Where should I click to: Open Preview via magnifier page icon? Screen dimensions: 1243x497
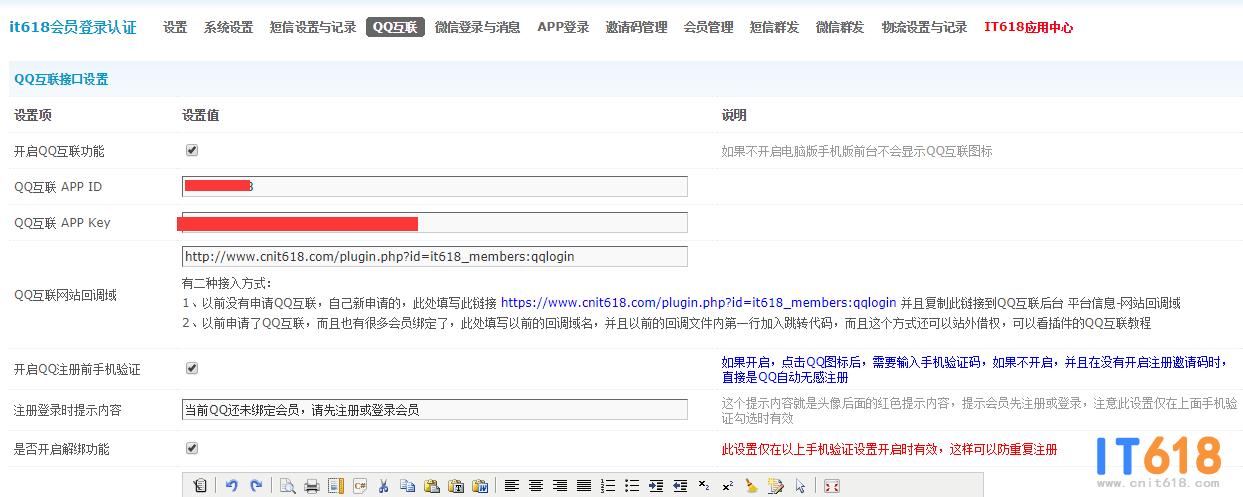[x=287, y=486]
